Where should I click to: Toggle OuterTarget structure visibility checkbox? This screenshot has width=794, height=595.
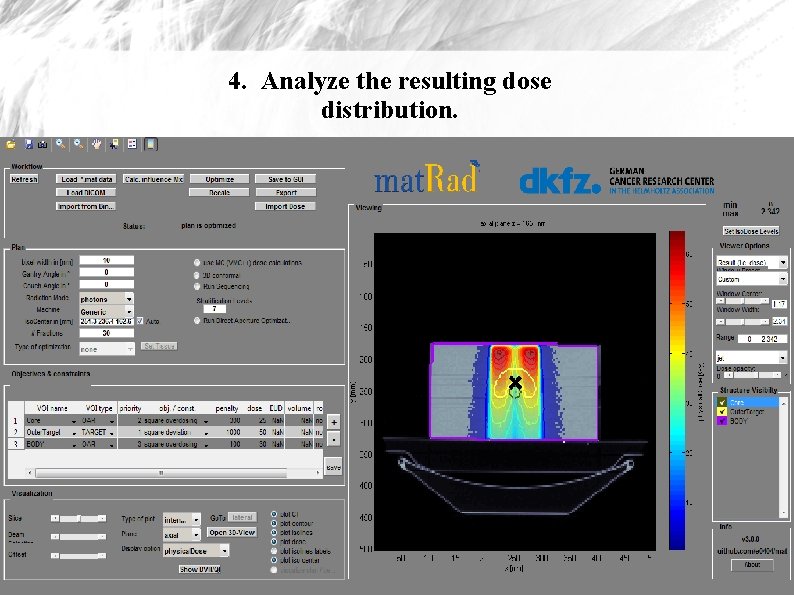pyautogui.click(x=722, y=412)
